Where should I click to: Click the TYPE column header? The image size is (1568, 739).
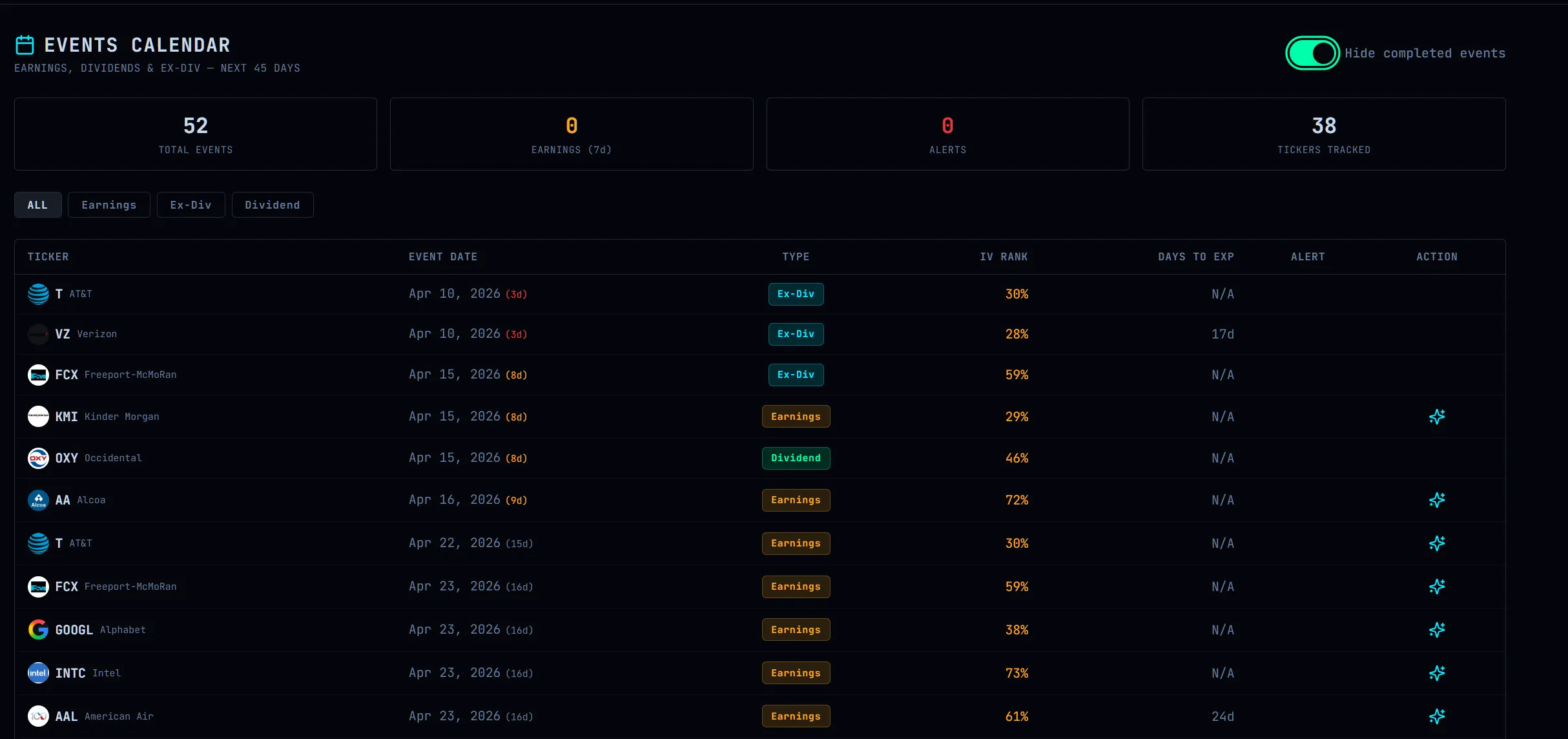click(x=796, y=257)
